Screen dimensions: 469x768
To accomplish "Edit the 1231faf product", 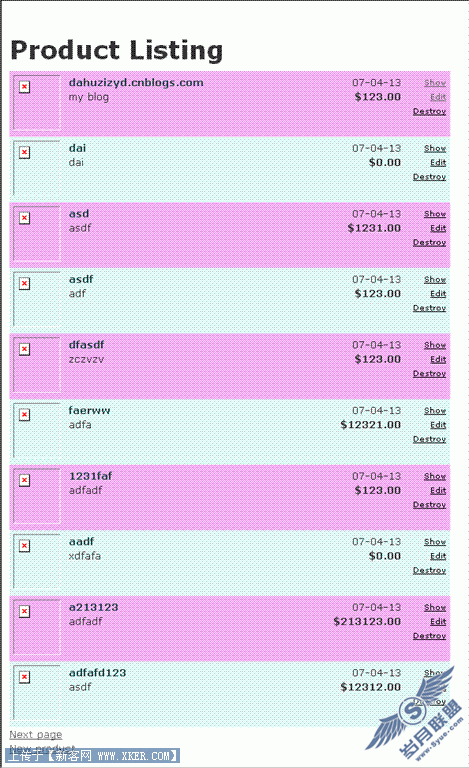I will tap(438, 491).
